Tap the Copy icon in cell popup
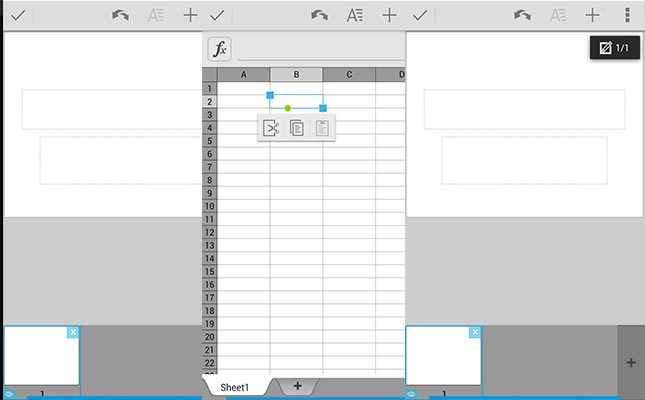Viewport: 645px width, 400px height. point(296,128)
